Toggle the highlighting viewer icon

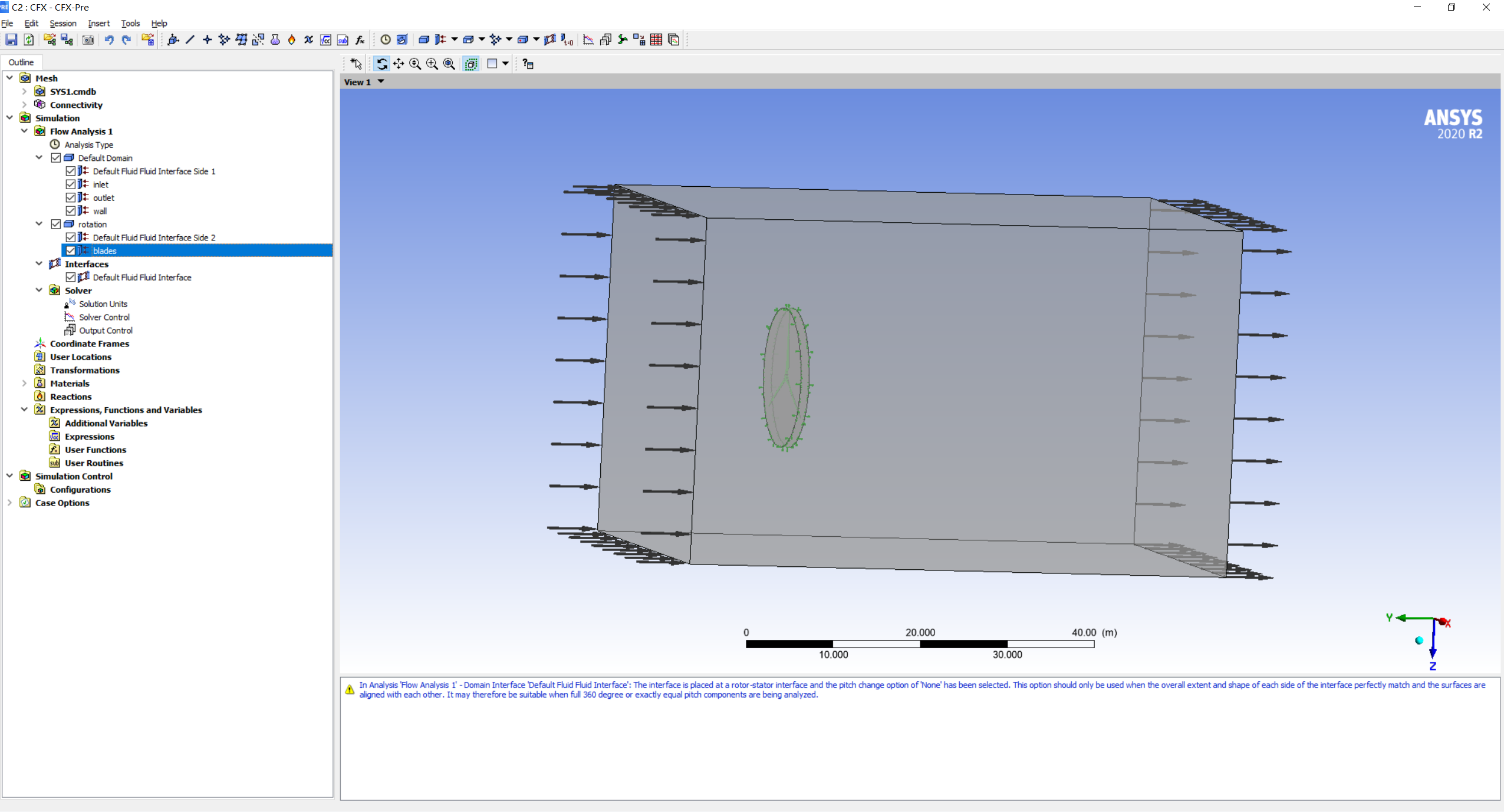[x=470, y=64]
